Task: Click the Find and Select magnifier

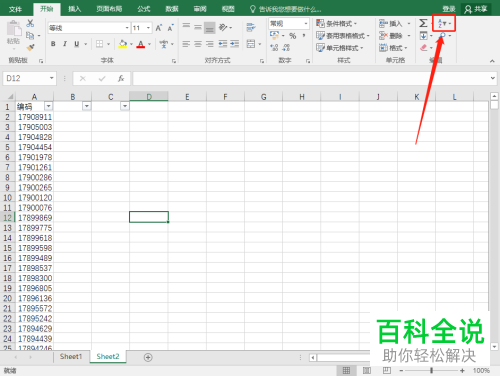Action: click(442, 35)
